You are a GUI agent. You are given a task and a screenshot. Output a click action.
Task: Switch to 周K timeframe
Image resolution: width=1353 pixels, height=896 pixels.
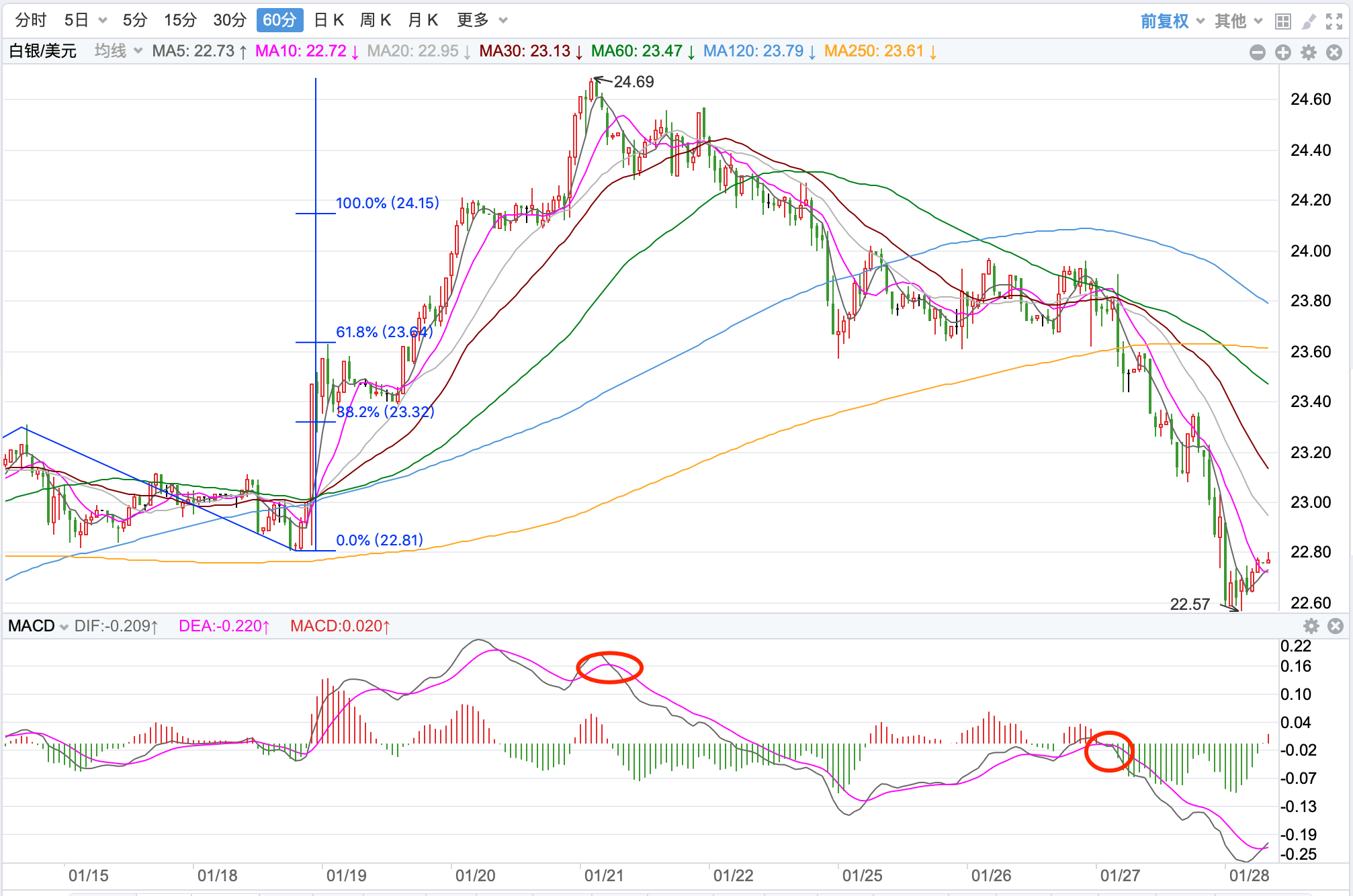click(376, 20)
